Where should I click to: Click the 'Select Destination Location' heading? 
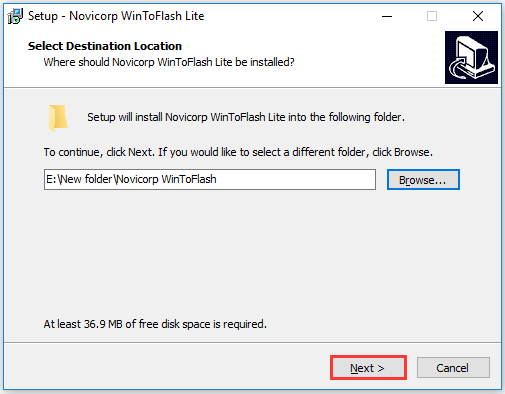[x=105, y=46]
